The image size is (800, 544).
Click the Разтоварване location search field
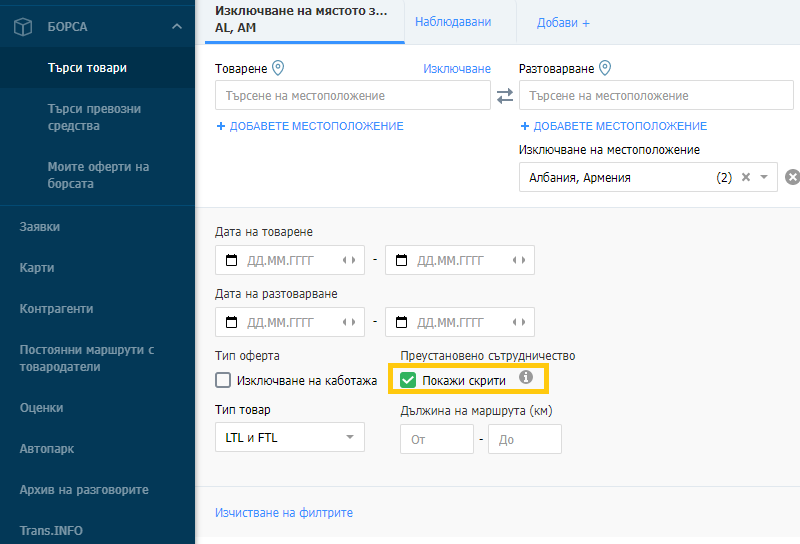[656, 95]
